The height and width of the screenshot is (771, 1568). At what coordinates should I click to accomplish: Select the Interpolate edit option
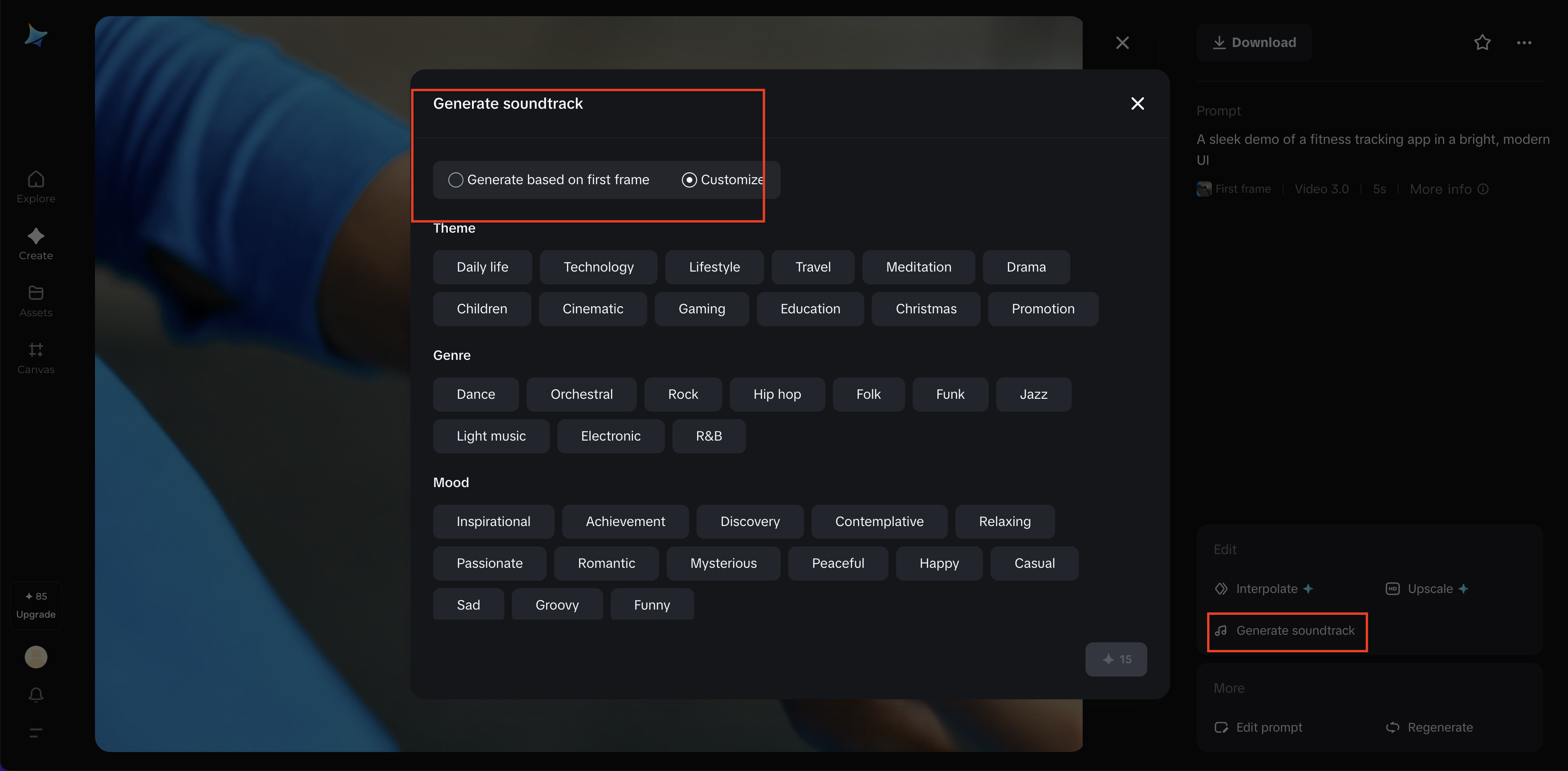[1266, 589]
